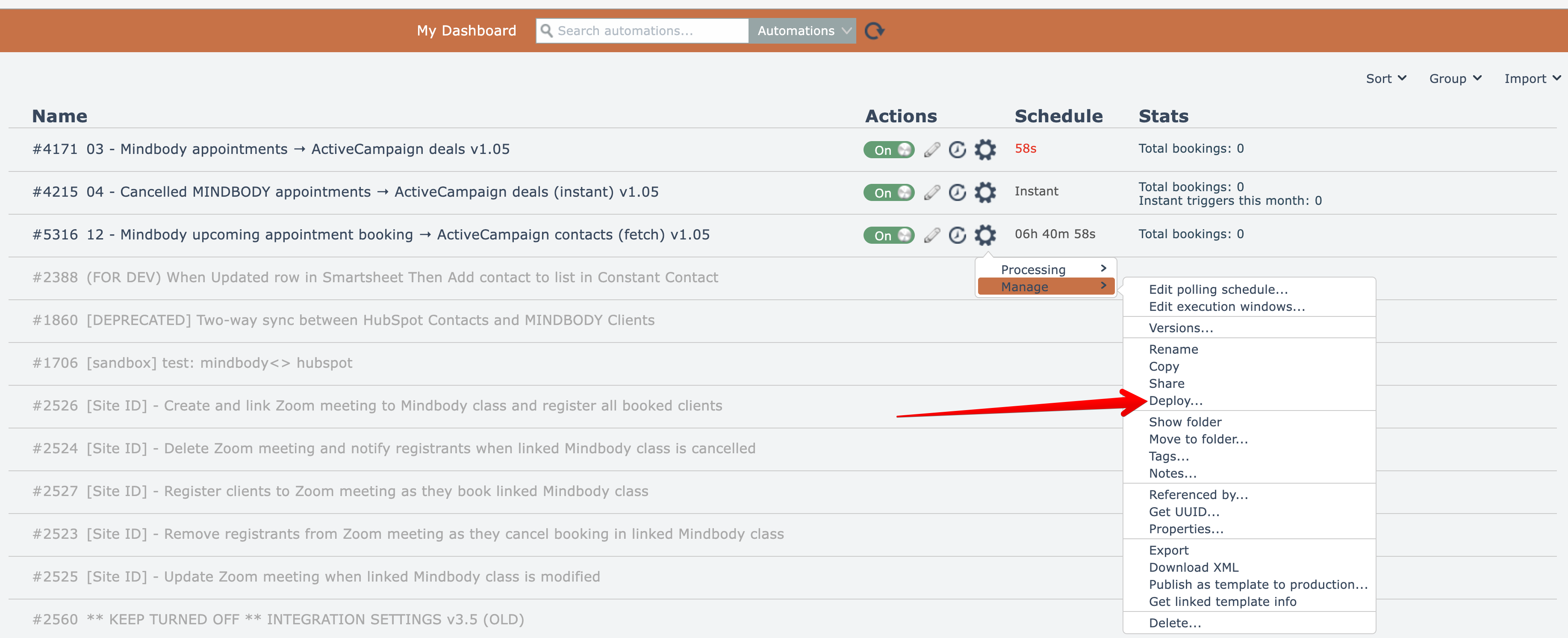This screenshot has width=1568, height=638.
Task: Turn off the On toggle for automation #5316
Action: [x=888, y=235]
